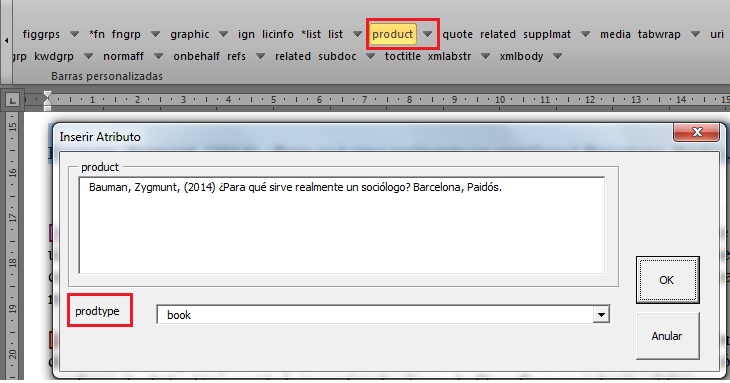Expand the dropdown arrow after refs
730x383 pixels.
[x=260, y=56]
